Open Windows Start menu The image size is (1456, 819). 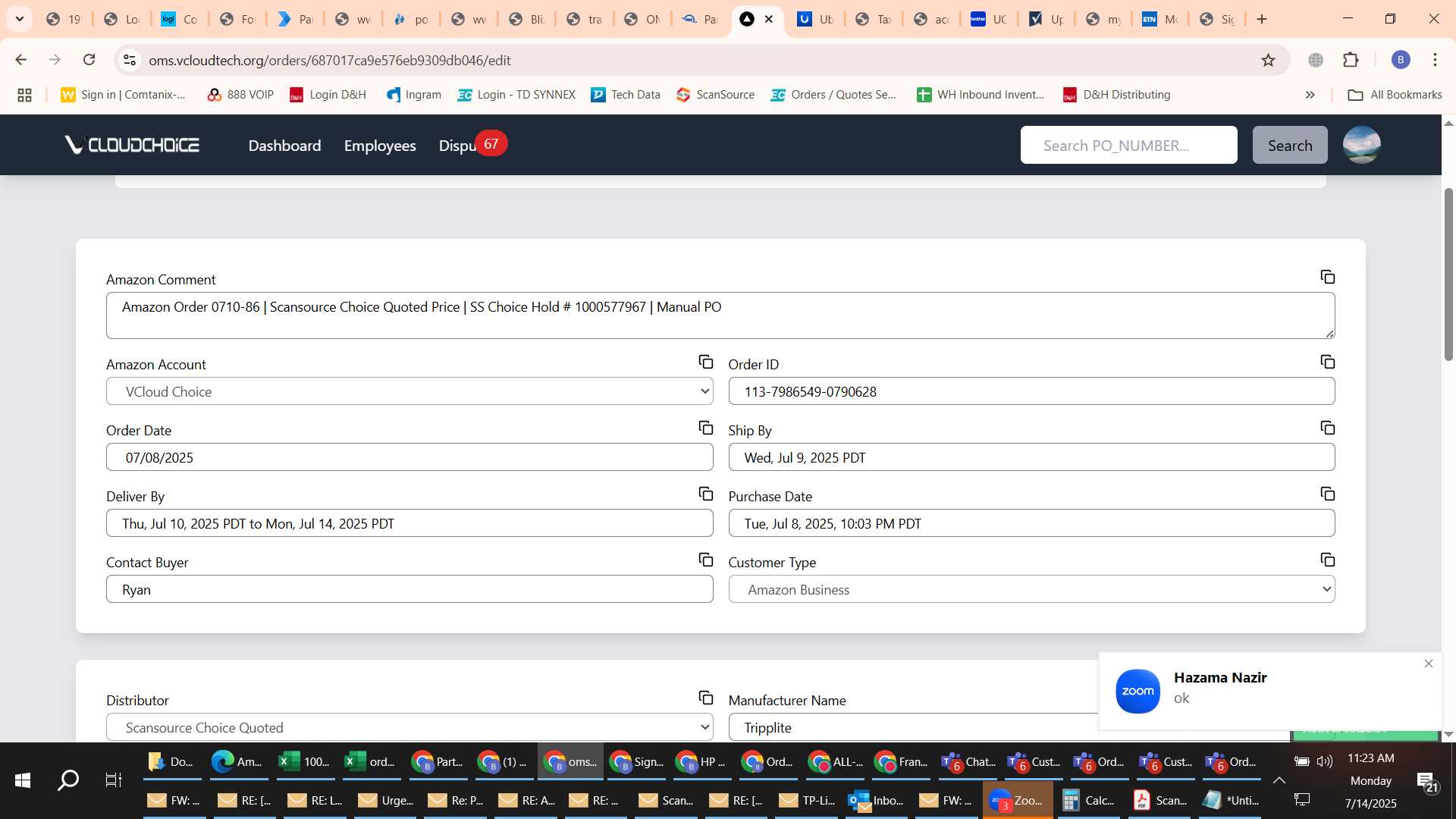23,780
